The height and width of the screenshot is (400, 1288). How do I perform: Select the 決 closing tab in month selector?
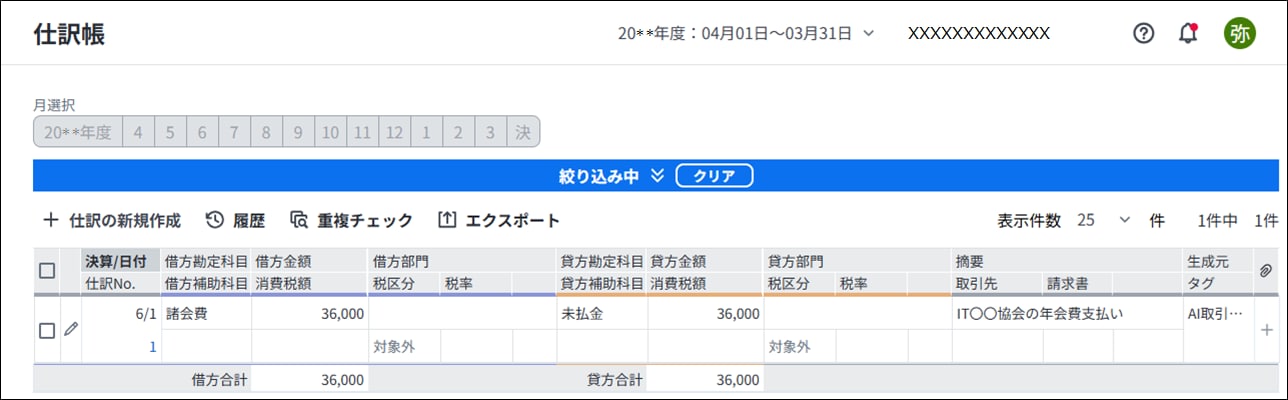point(523,132)
